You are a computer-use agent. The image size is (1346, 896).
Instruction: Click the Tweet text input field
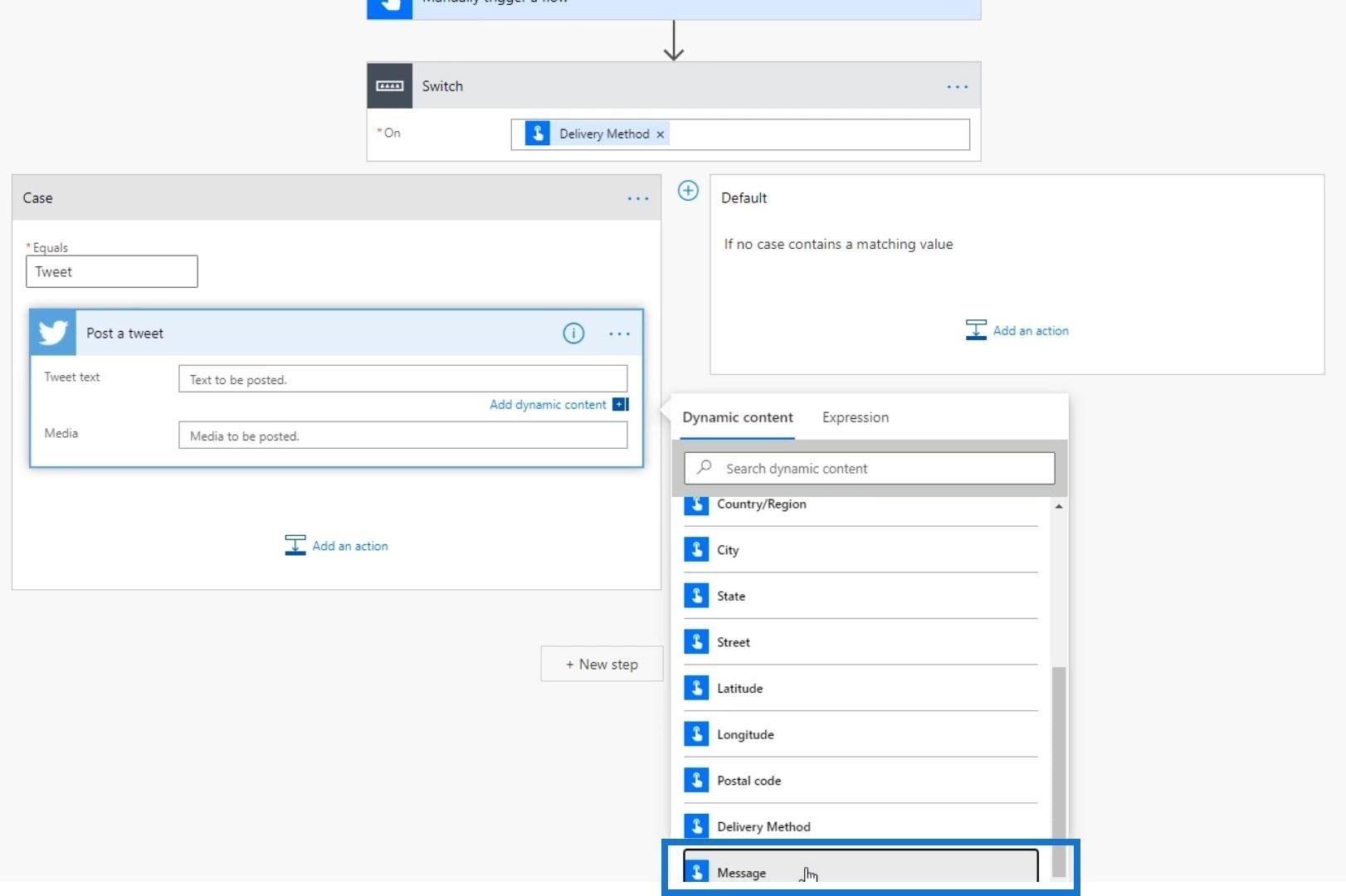[402, 379]
